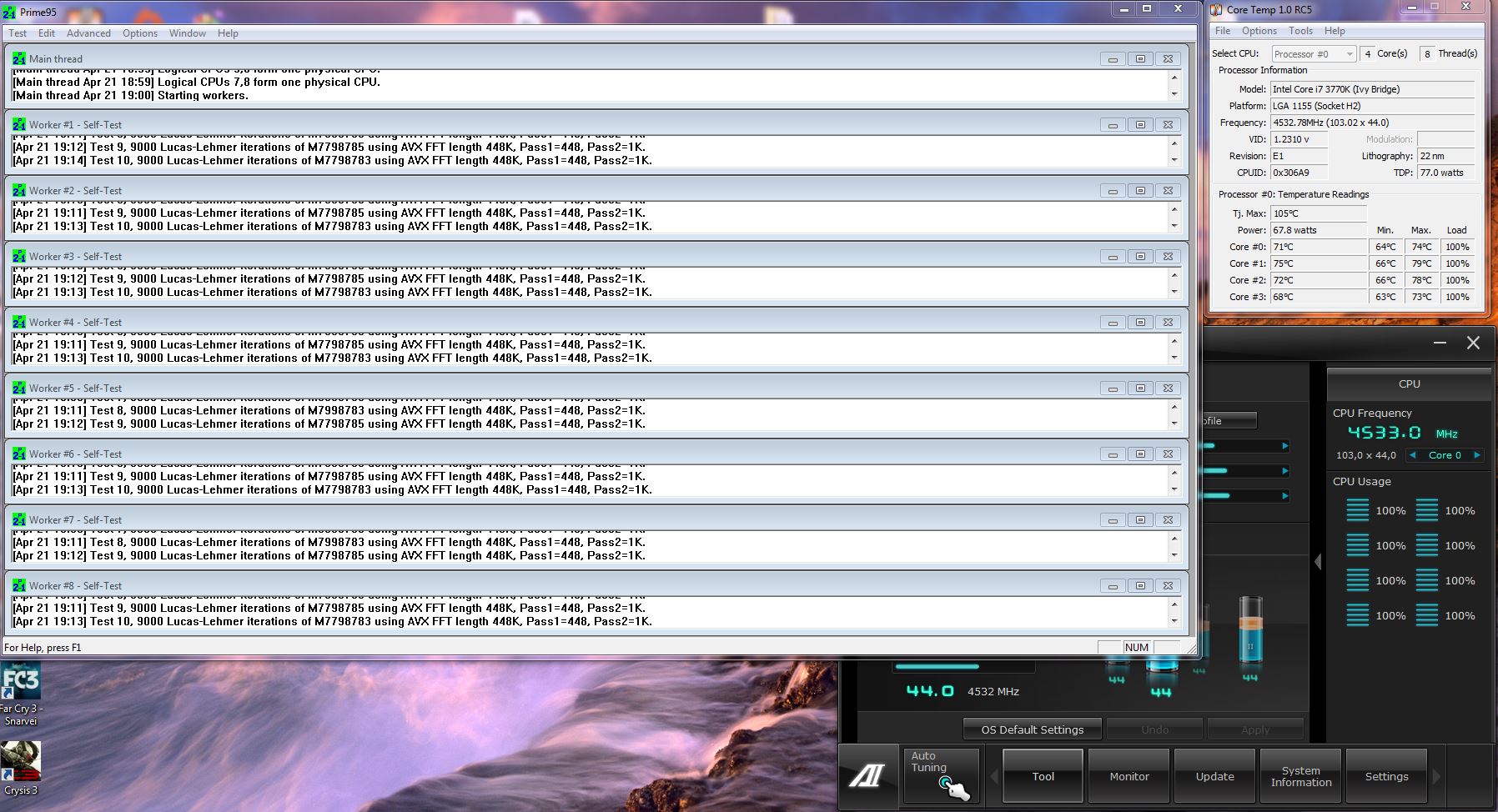Minimize the Worker #7 child window
Screen dimensions: 1498x812
tap(1113, 519)
